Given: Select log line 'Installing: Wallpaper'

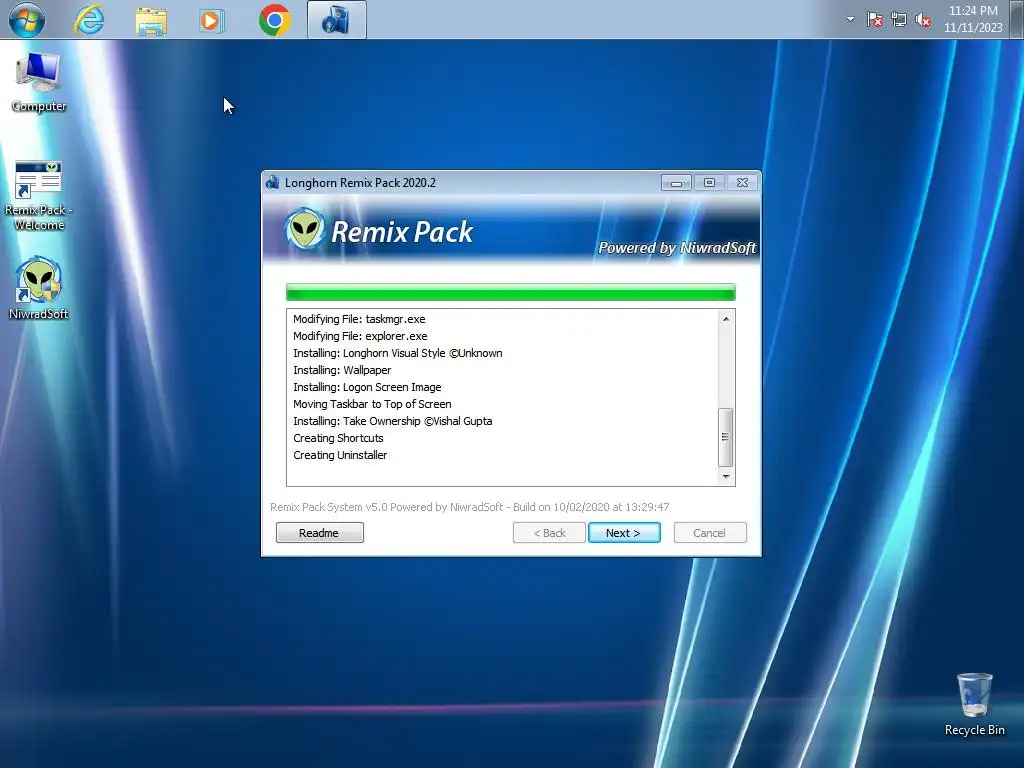Looking at the screenshot, I should (342, 370).
